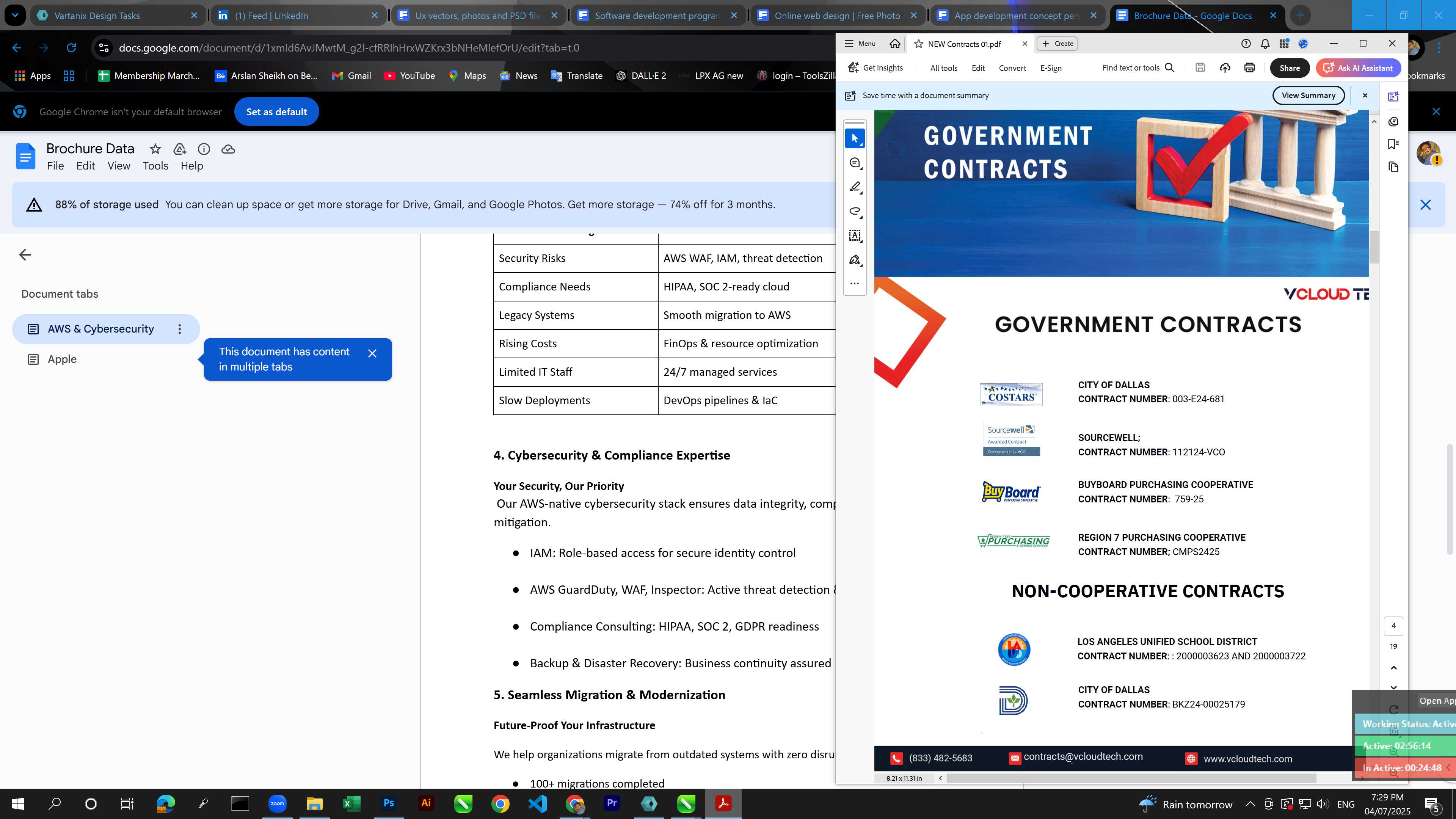Viewport: 1456px width, 819px height.
Task: Open the Acrobat Menu hamburger
Action: pos(860,44)
